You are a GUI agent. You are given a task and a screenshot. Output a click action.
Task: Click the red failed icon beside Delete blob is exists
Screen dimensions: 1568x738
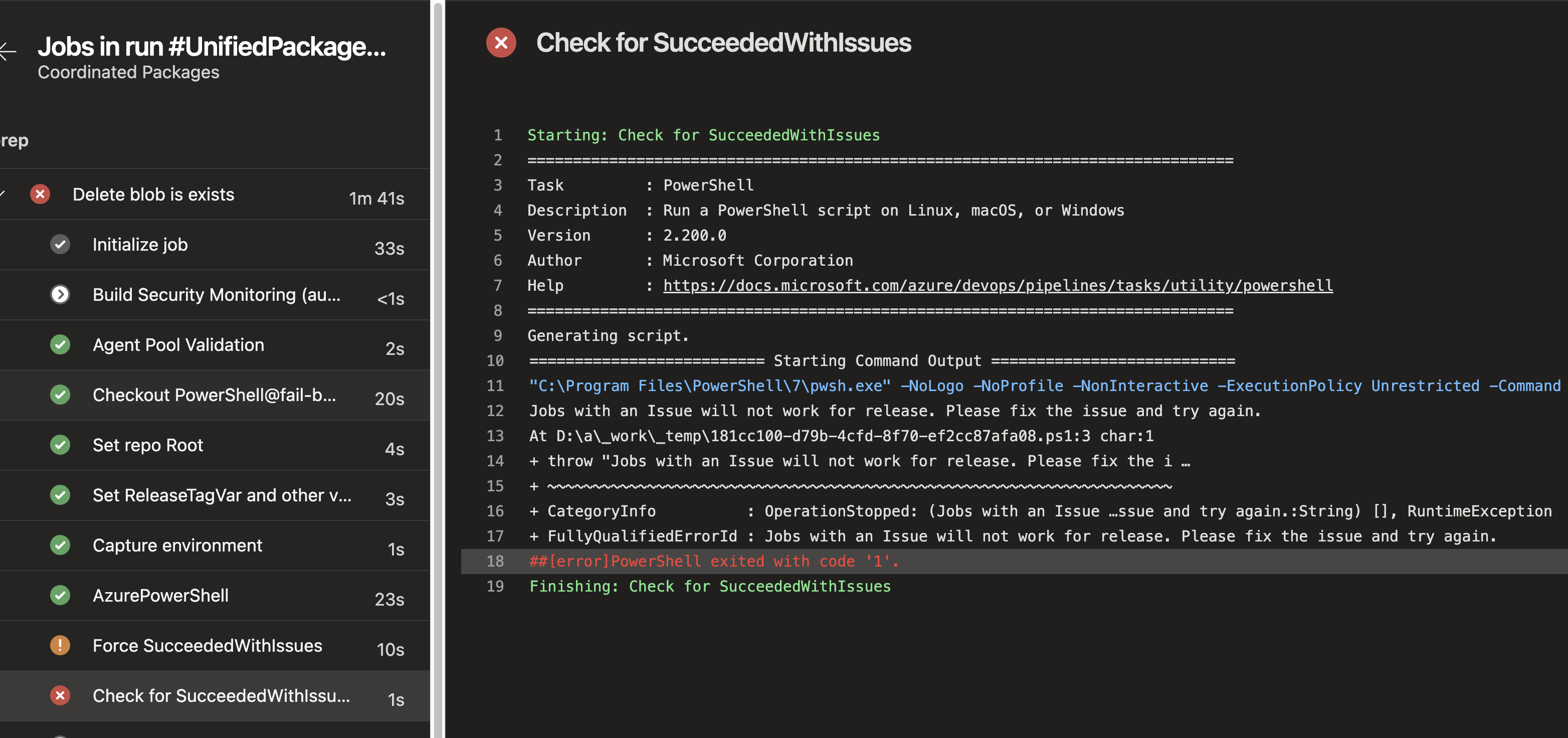point(40,194)
